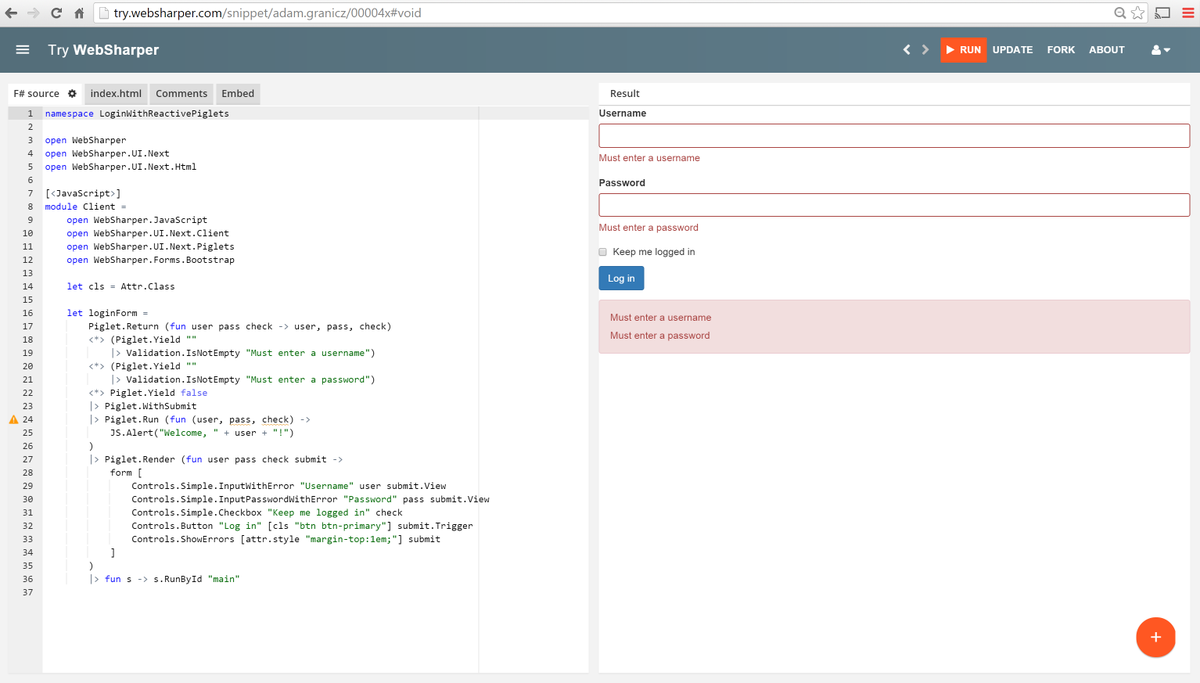Open the user account dropdown

point(1161,50)
